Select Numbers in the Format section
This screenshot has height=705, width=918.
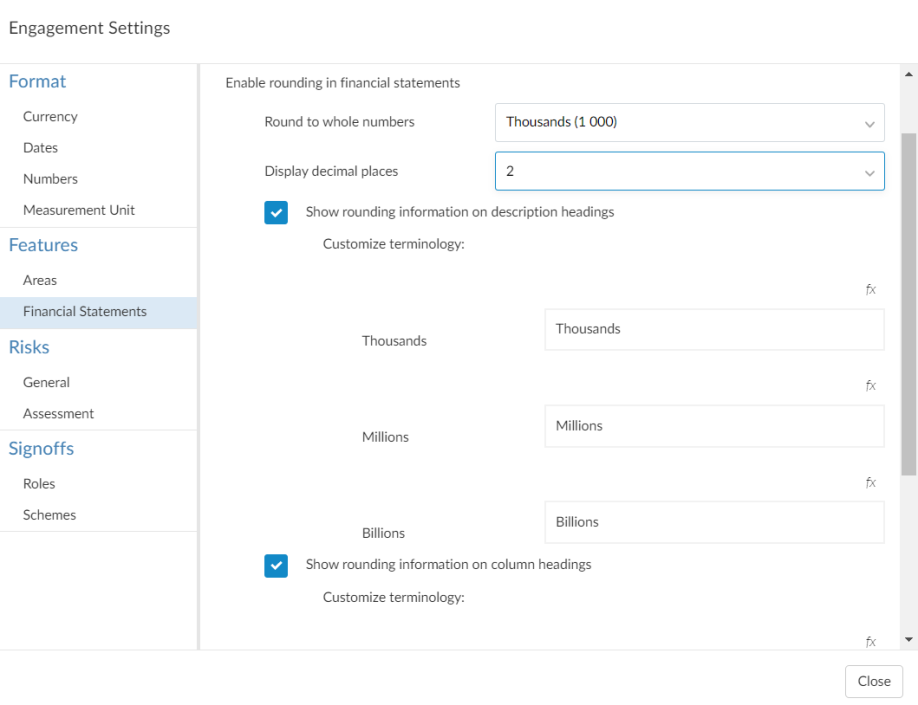pyautogui.click(x=50, y=179)
